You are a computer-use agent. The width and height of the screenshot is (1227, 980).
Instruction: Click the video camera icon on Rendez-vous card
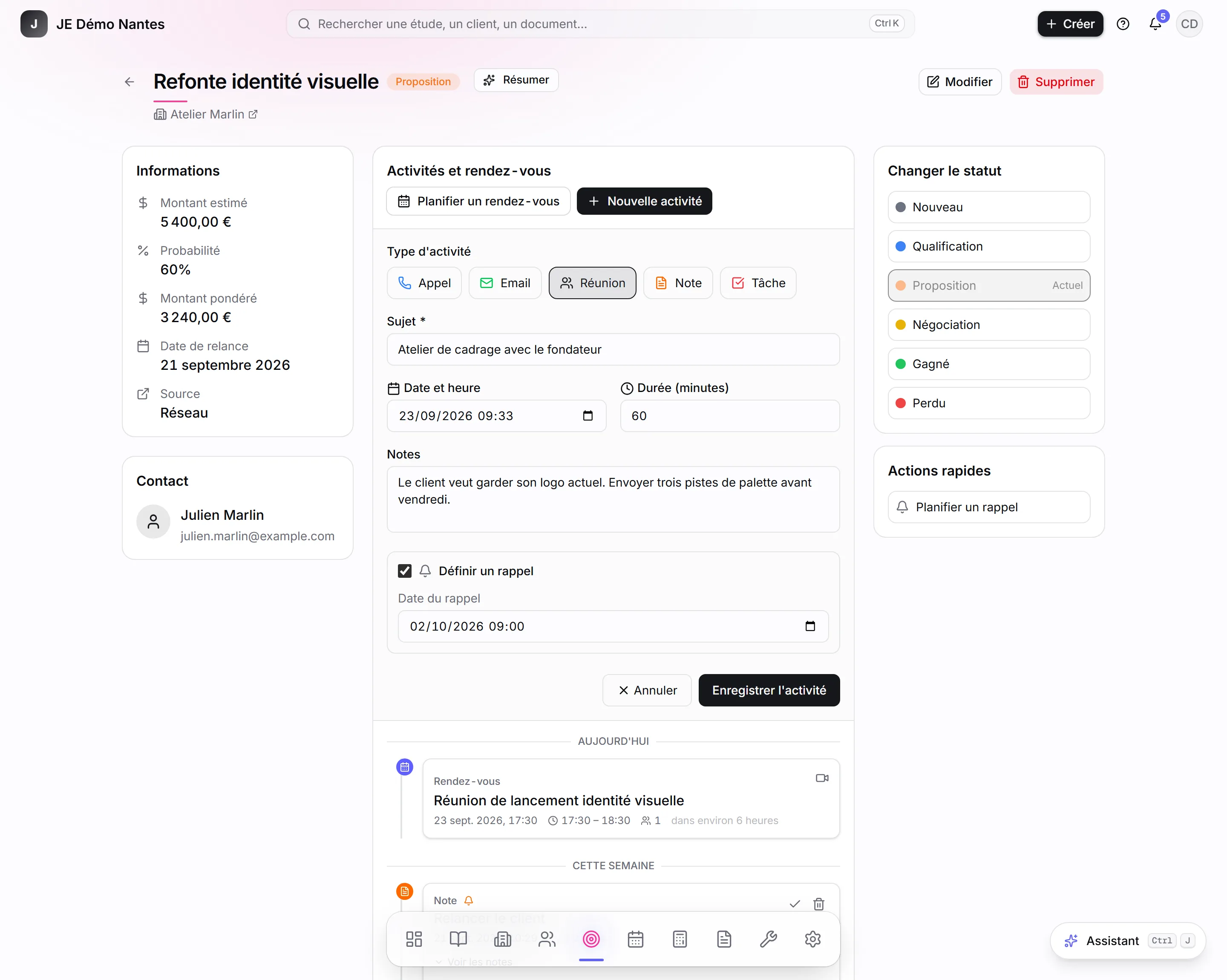[822, 778]
